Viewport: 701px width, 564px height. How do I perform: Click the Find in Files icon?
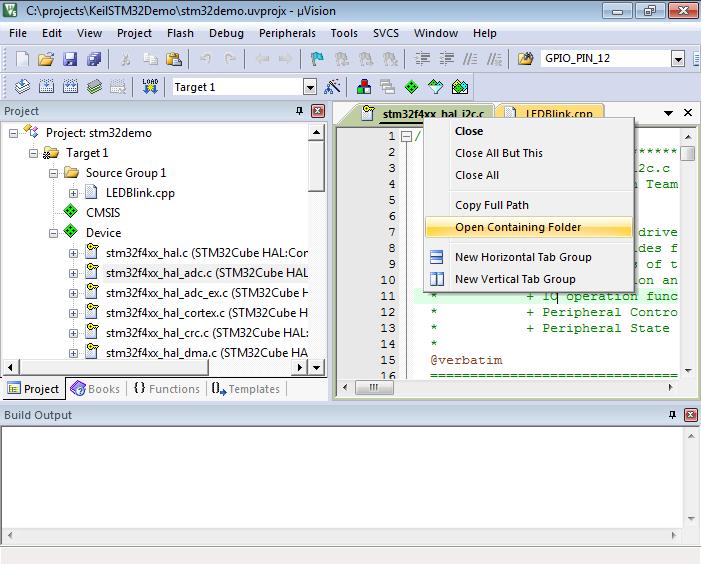(526, 59)
